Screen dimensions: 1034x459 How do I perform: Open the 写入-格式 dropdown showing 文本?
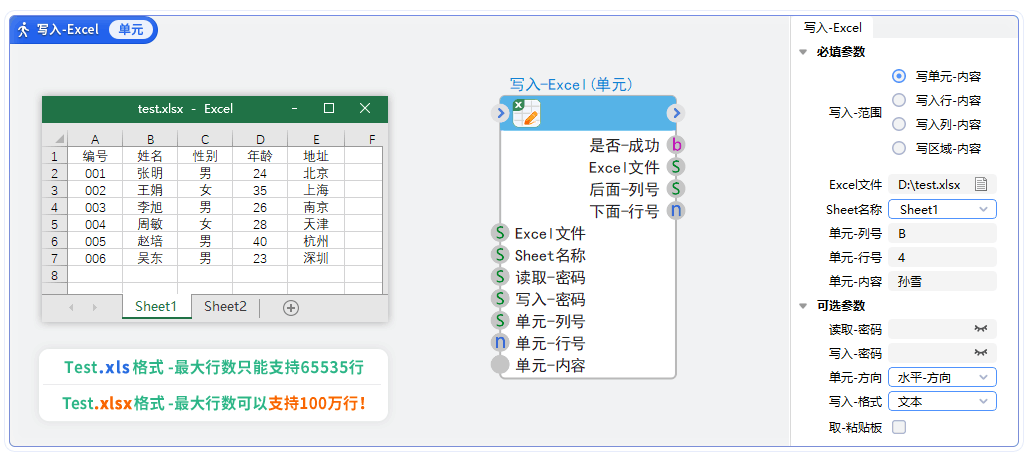pyautogui.click(x=942, y=401)
